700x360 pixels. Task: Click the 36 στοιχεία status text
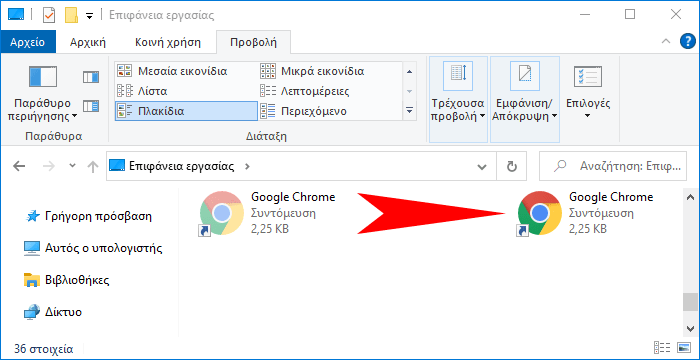[x=44, y=348]
